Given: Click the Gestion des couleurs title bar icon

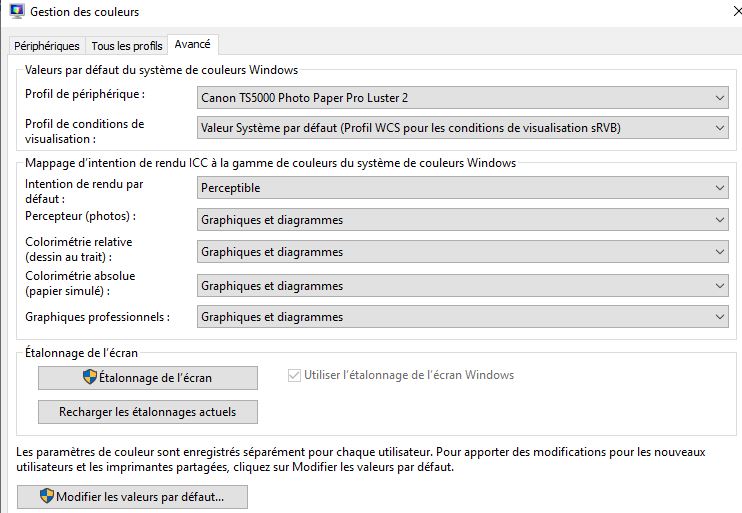Looking at the screenshot, I should click(x=15, y=12).
